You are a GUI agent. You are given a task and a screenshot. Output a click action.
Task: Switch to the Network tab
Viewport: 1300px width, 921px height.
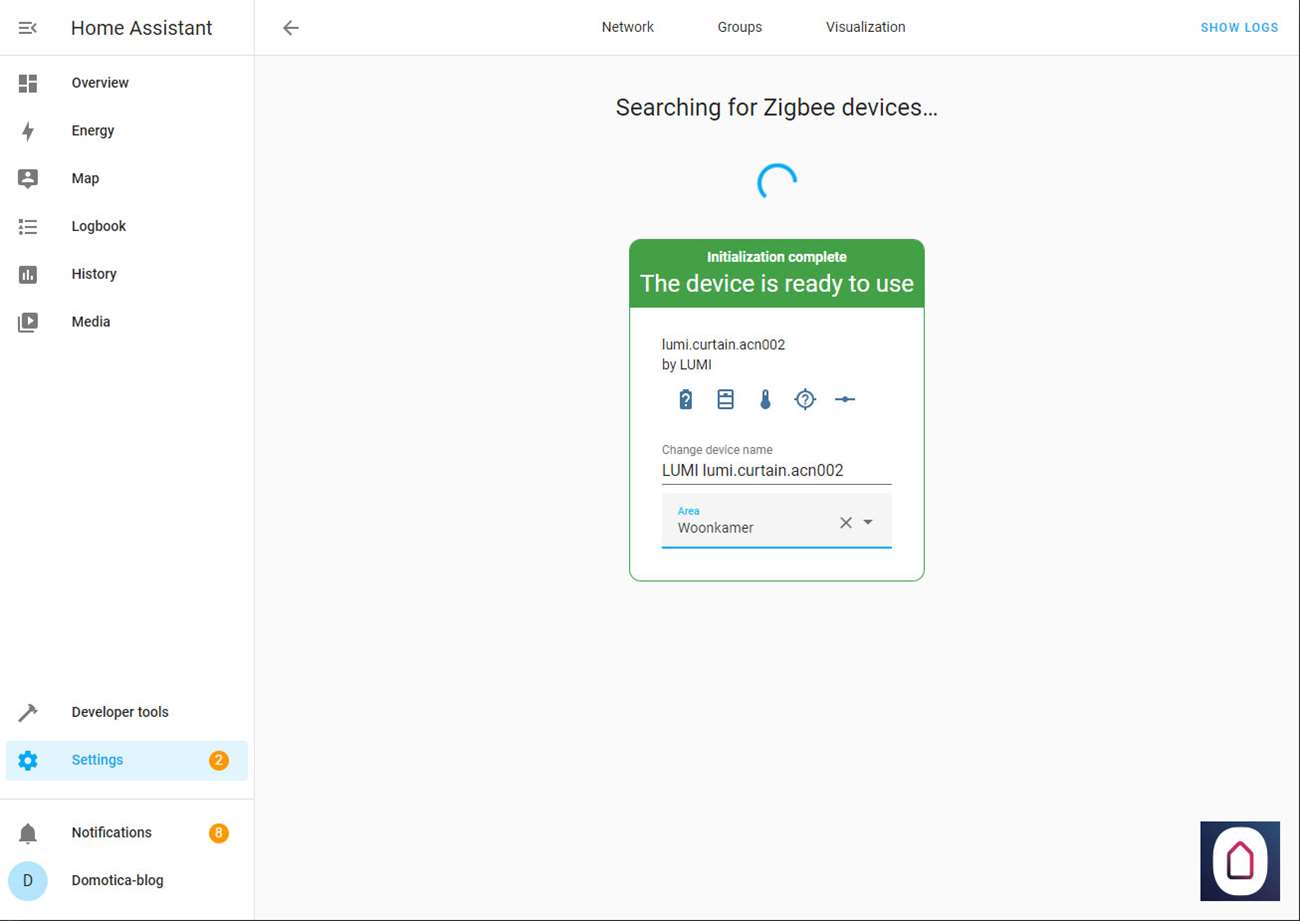tap(627, 27)
